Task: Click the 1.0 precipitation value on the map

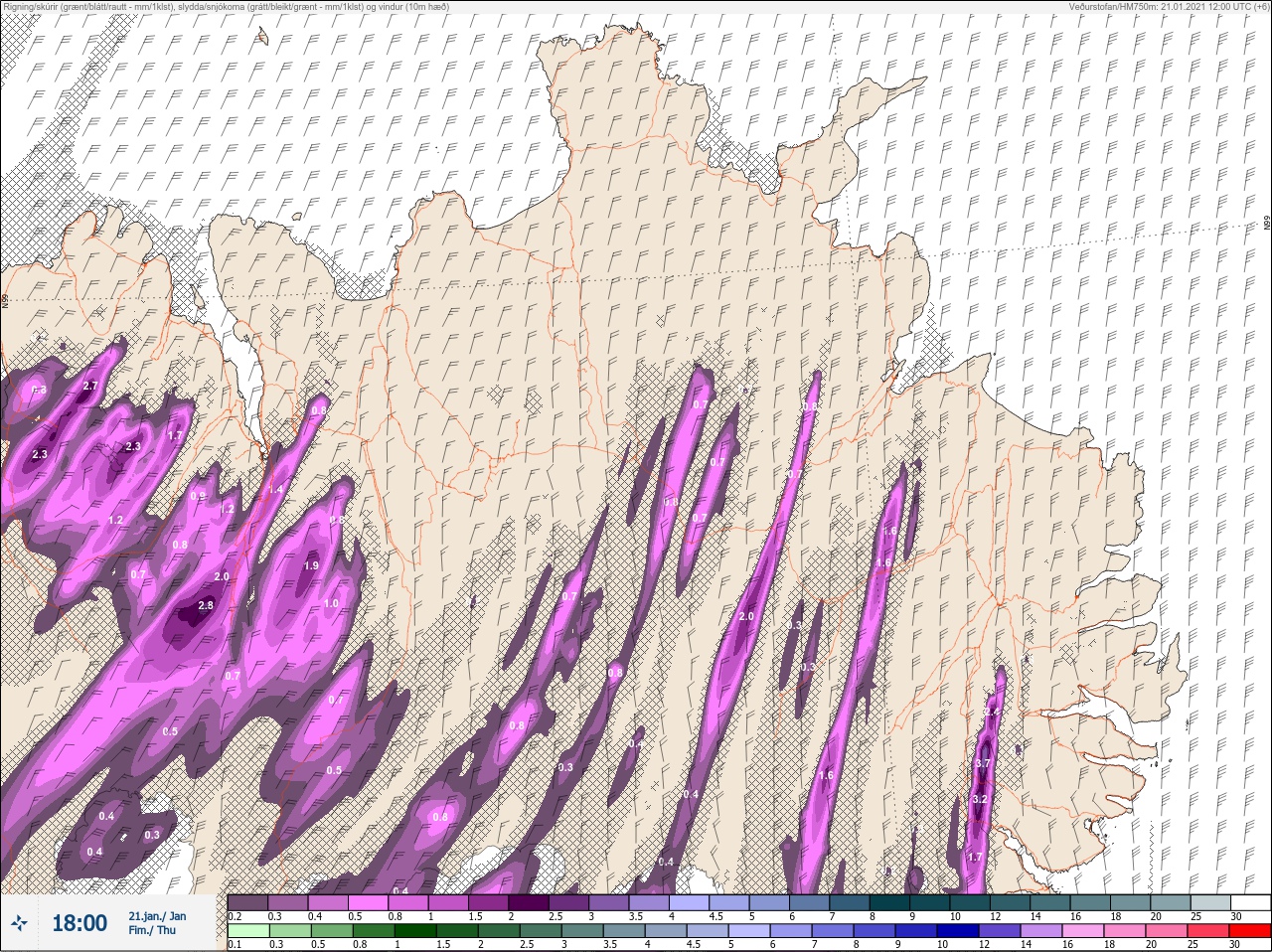Action: [331, 603]
